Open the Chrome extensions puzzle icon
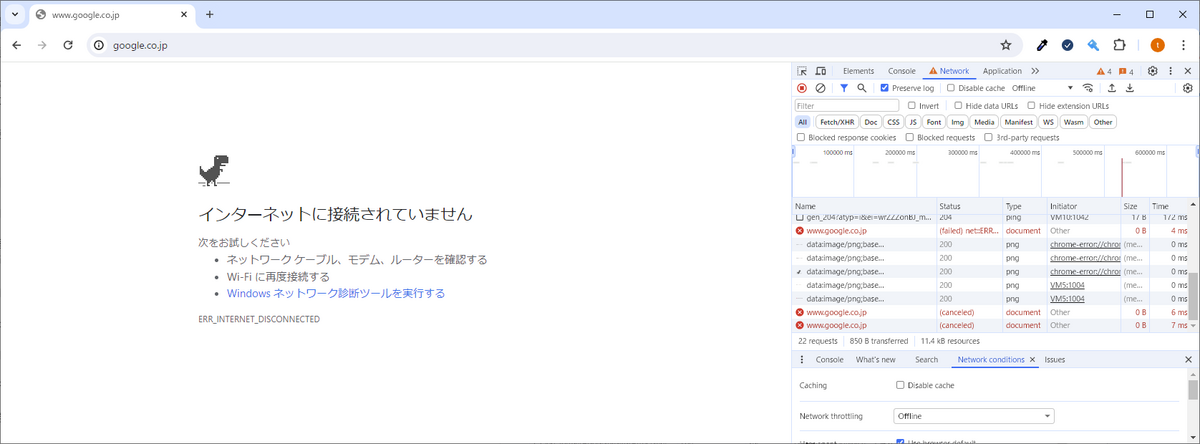1200x444 pixels. click(1119, 45)
